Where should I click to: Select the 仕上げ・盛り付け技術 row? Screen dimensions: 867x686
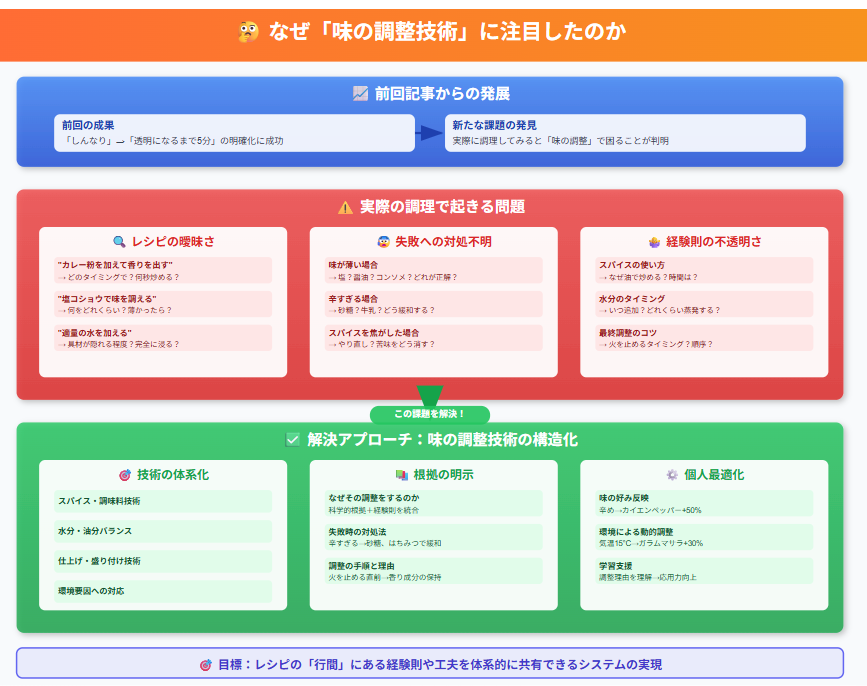pos(163,561)
